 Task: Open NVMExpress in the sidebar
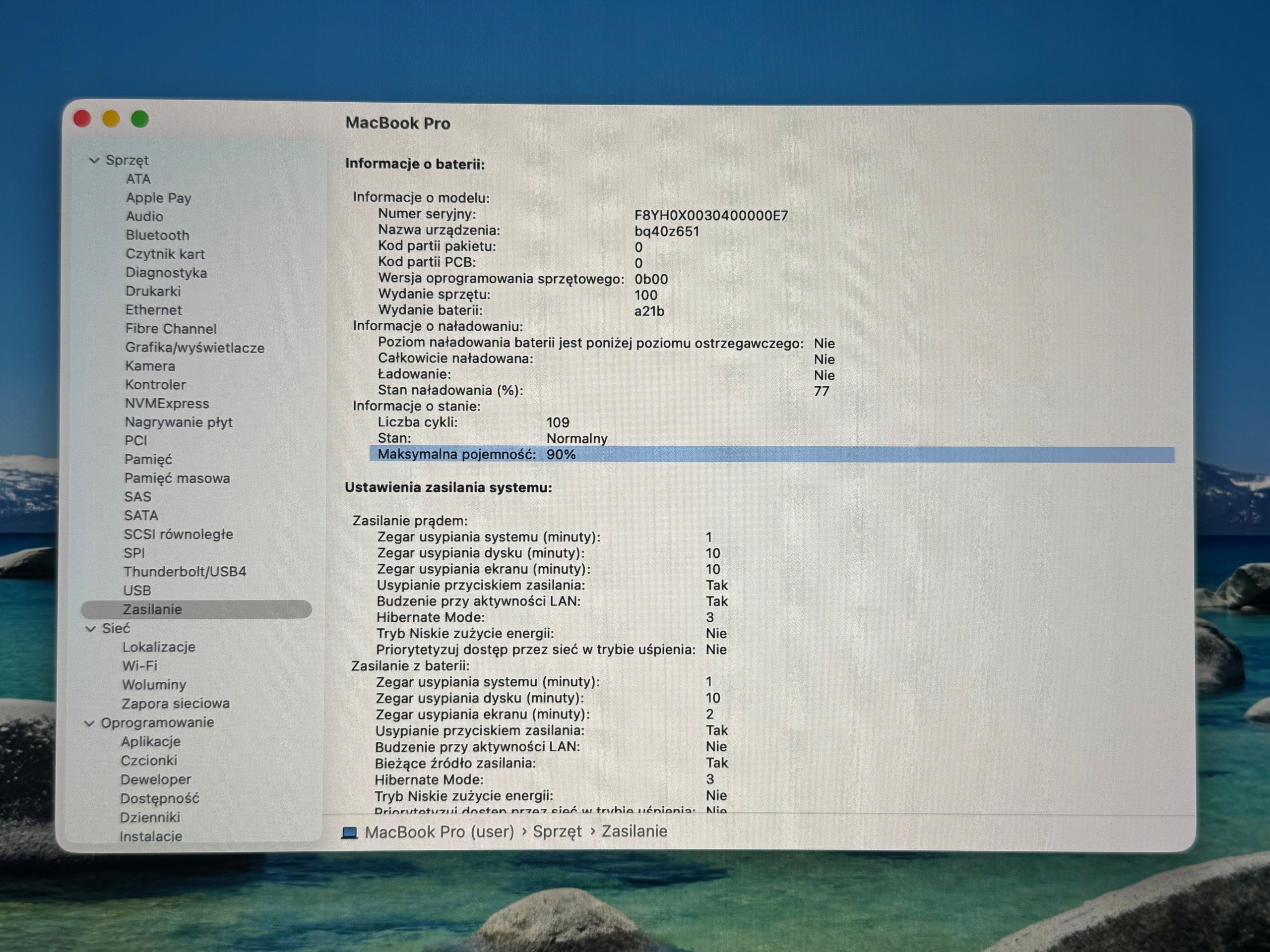click(167, 404)
